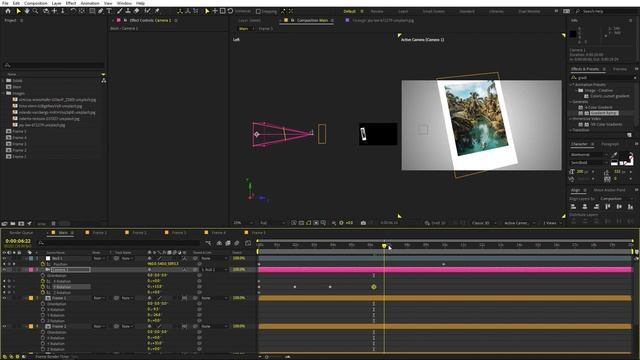
Task: Collapse the Images folder in Project
Action: click(3, 93)
